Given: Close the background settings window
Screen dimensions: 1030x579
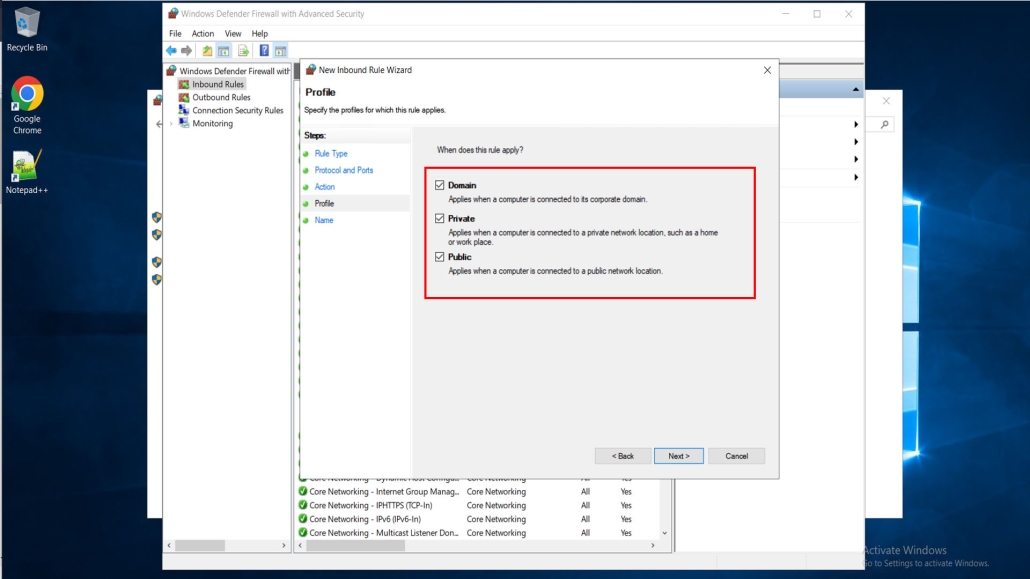Looking at the screenshot, I should 886,101.
